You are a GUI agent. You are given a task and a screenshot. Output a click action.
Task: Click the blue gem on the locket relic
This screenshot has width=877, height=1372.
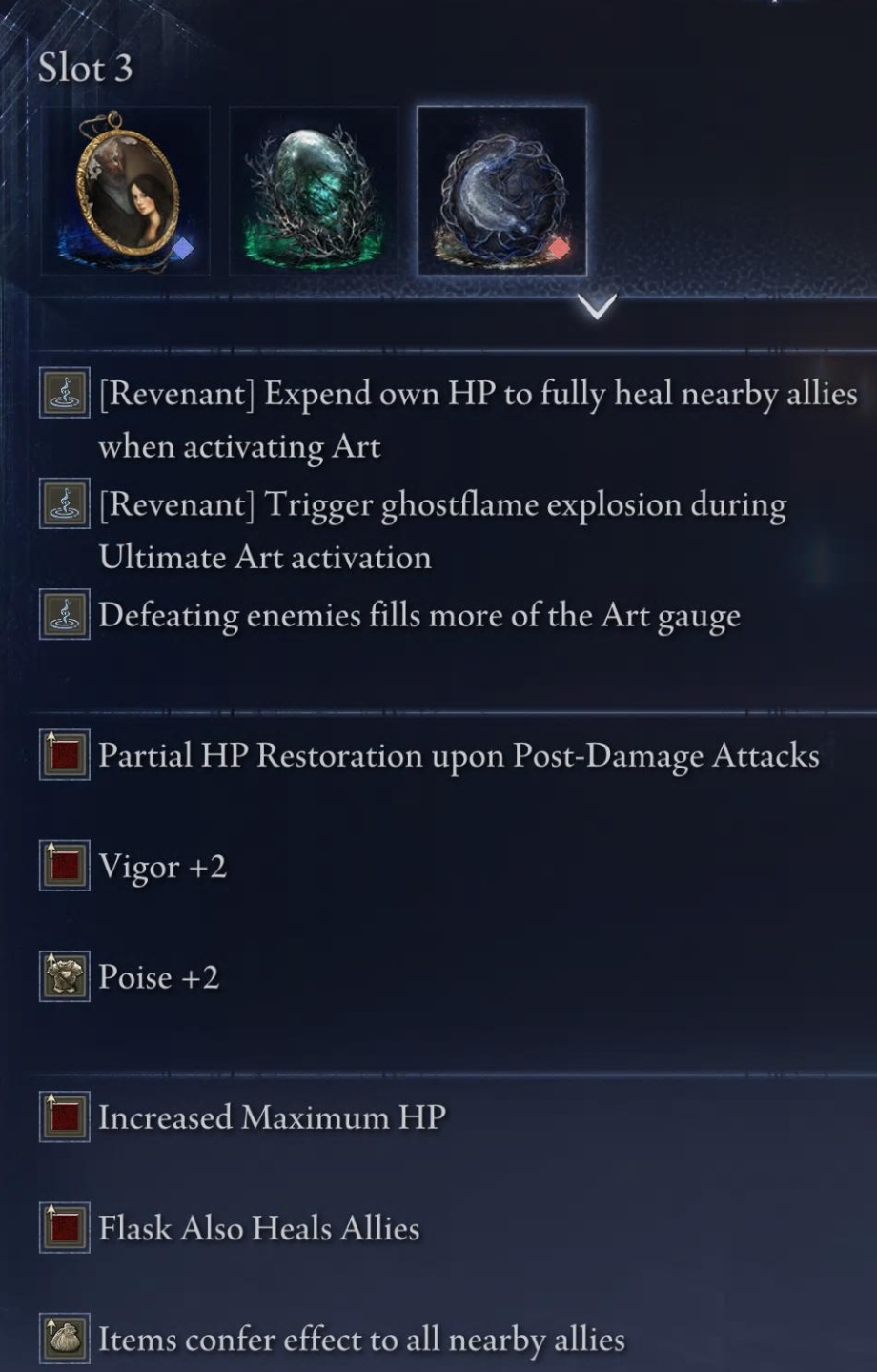click(182, 249)
